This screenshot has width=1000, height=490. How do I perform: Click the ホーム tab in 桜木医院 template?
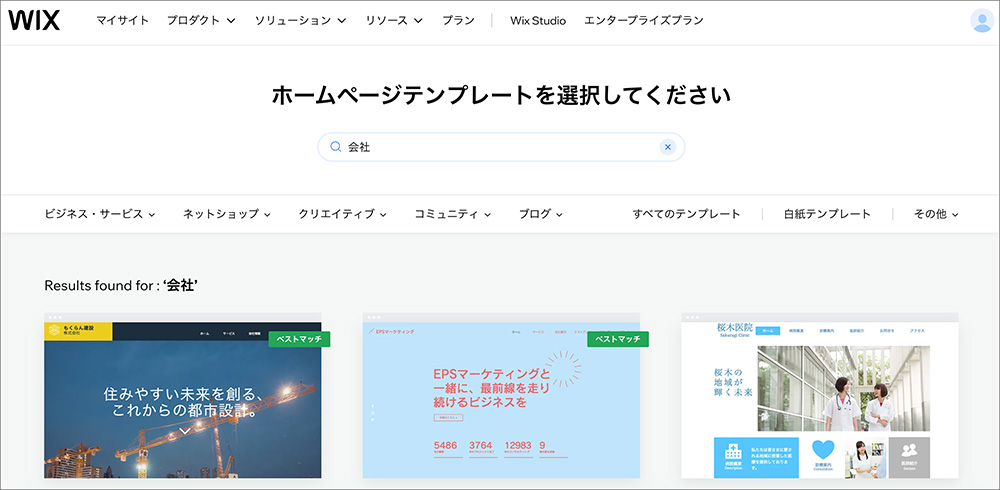tap(767, 330)
